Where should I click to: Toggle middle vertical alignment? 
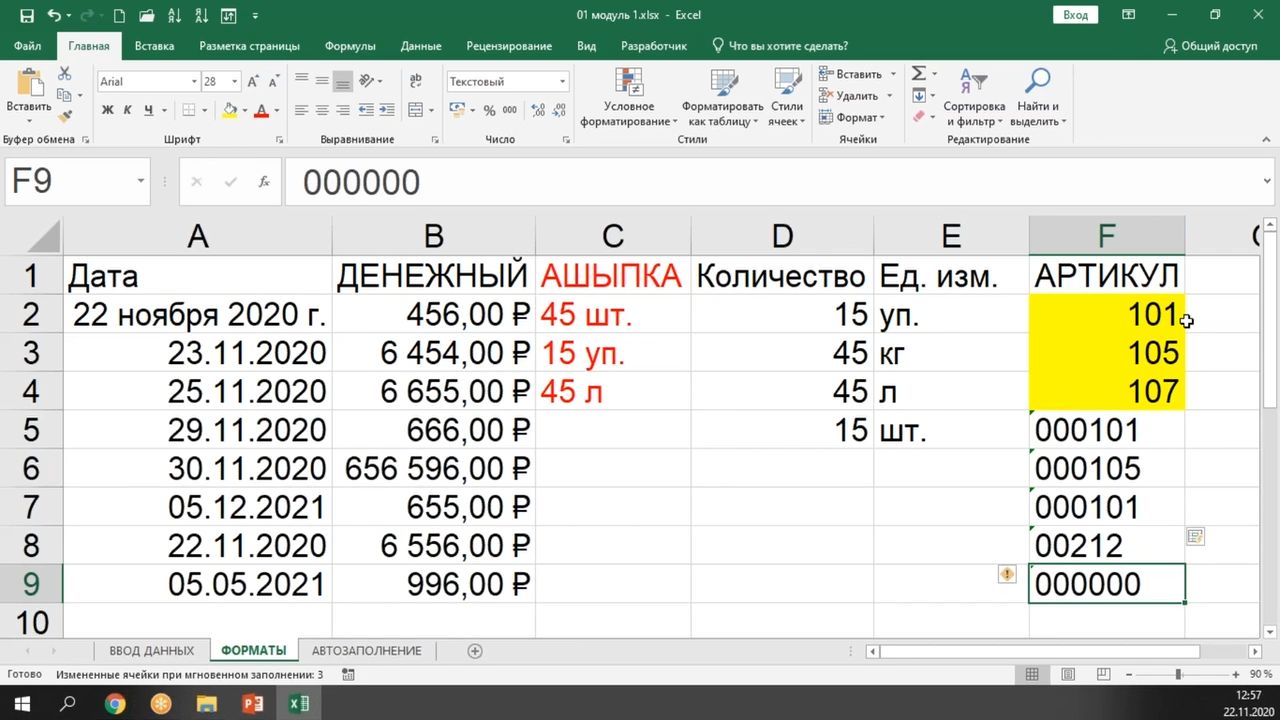322,81
